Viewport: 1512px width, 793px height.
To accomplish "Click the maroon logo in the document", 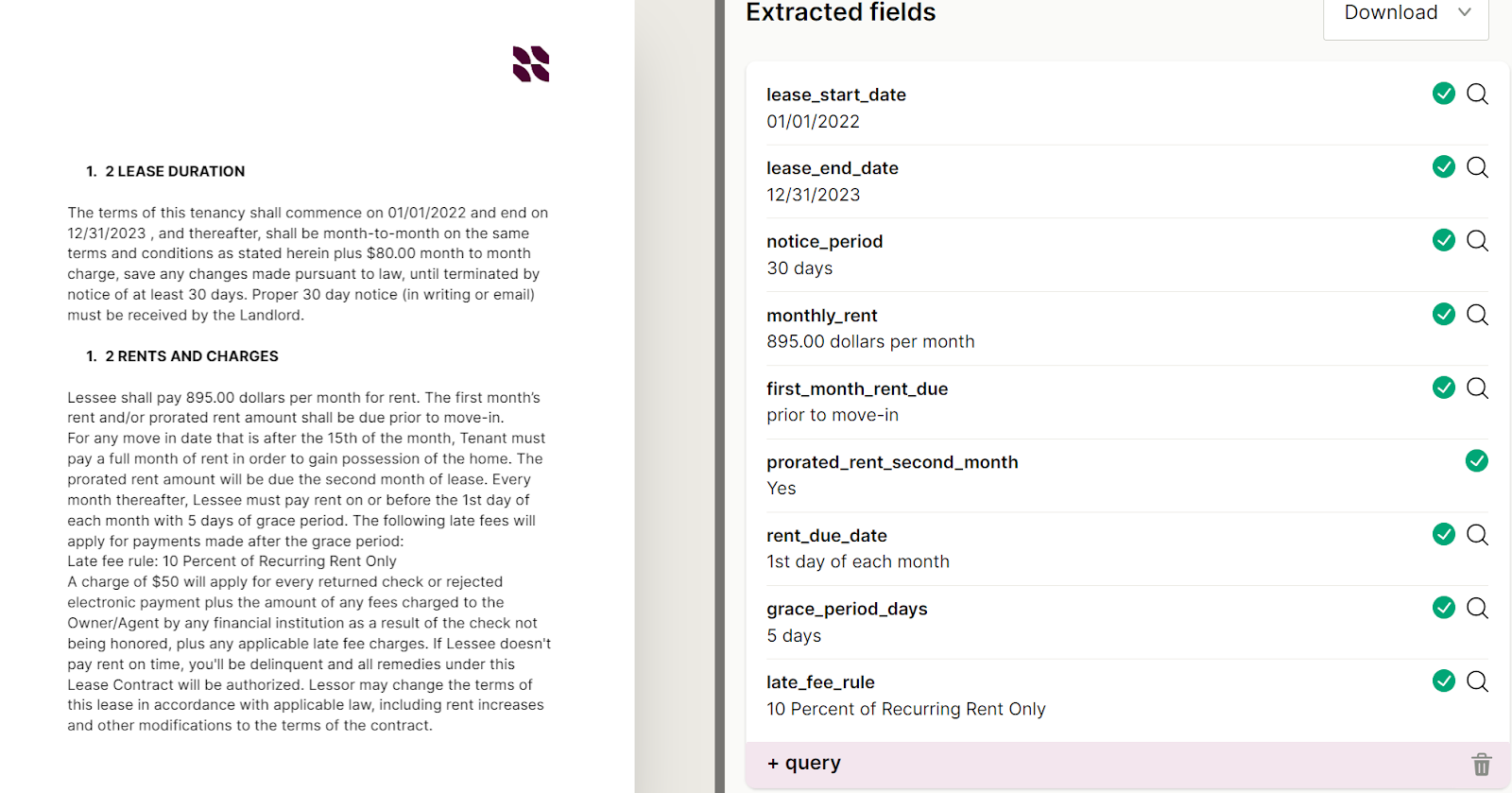I will click(531, 64).
